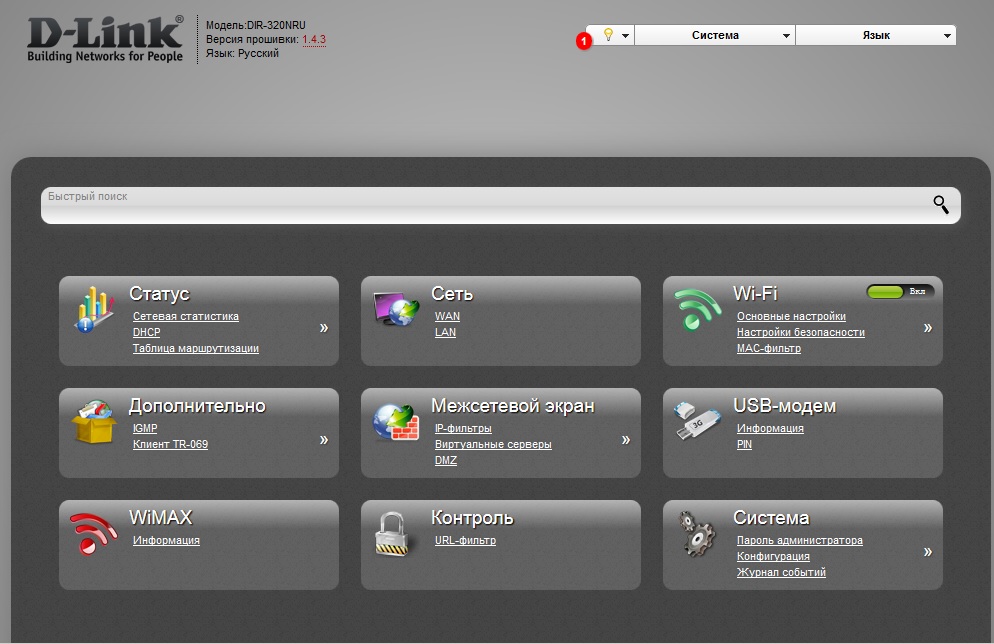Image resolution: width=994 pixels, height=644 pixels.
Task: Open the LAN link
Action: [x=445, y=332]
